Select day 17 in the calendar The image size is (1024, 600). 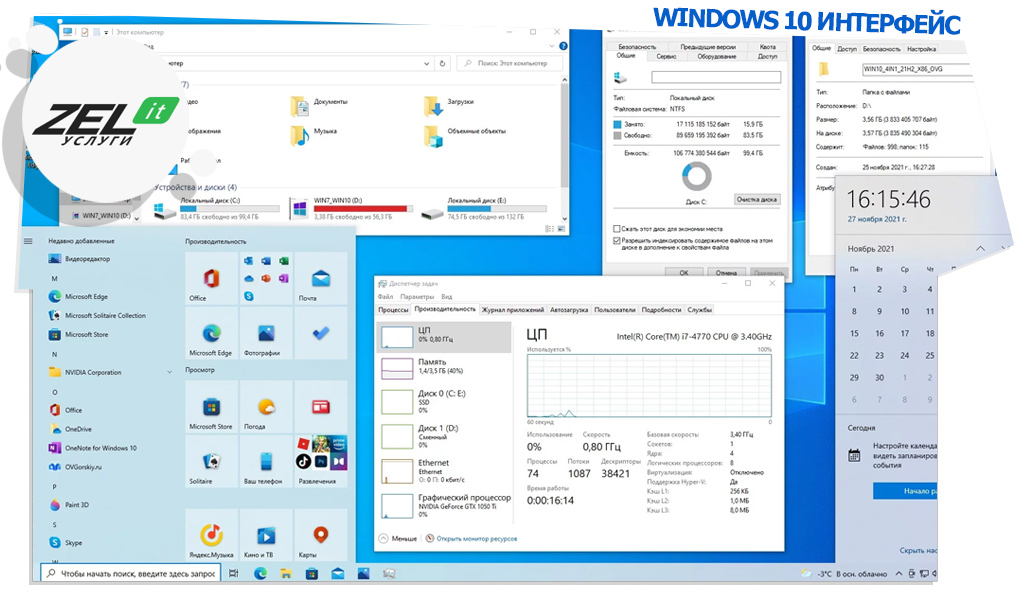coord(904,334)
